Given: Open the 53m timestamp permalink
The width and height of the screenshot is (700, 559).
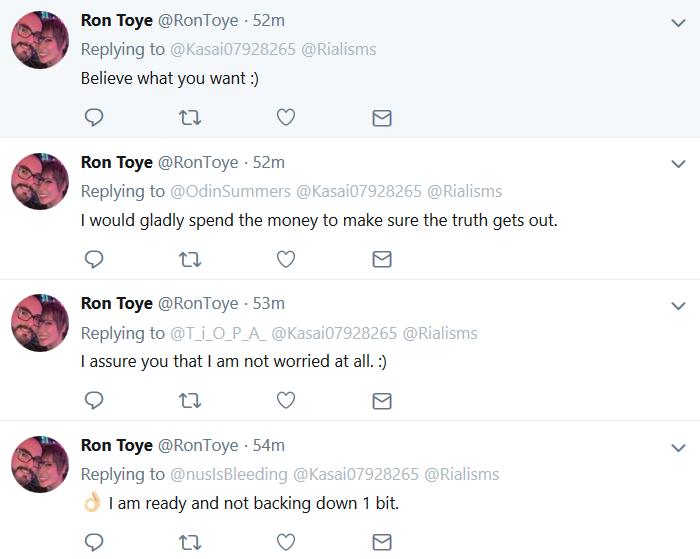Looking at the screenshot, I should click(269, 304).
